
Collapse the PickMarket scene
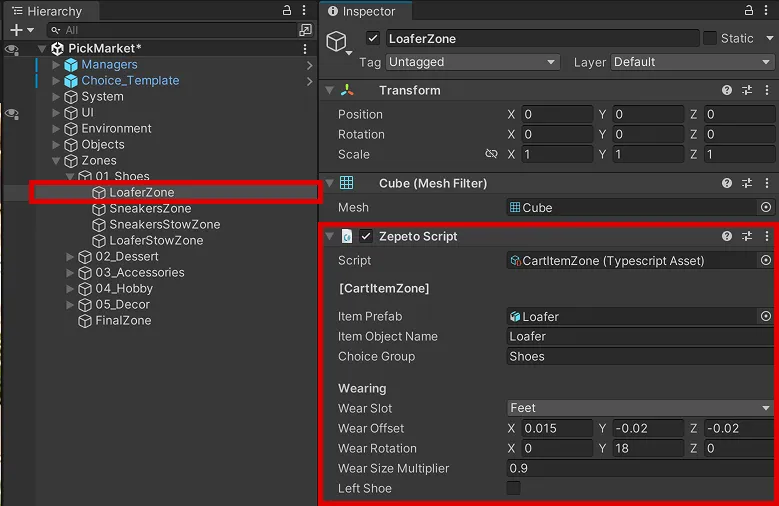[42, 49]
